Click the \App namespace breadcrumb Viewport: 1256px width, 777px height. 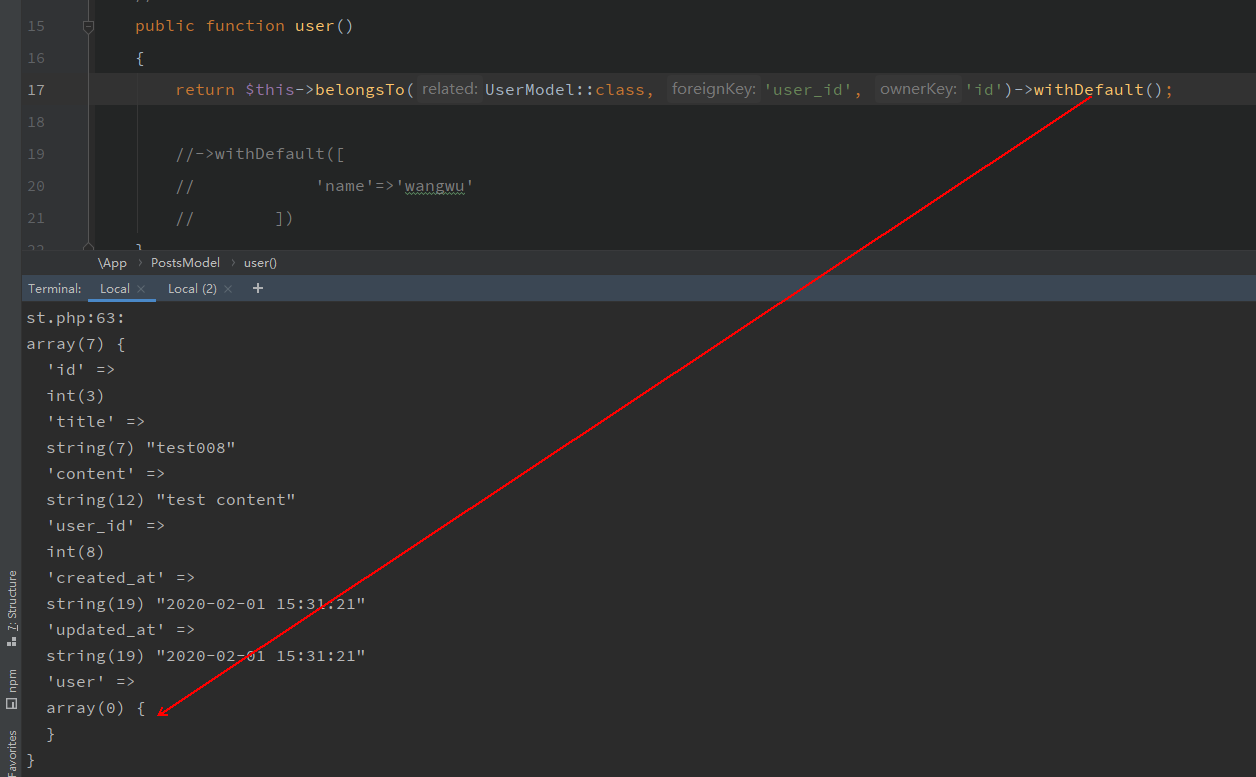coord(113,263)
